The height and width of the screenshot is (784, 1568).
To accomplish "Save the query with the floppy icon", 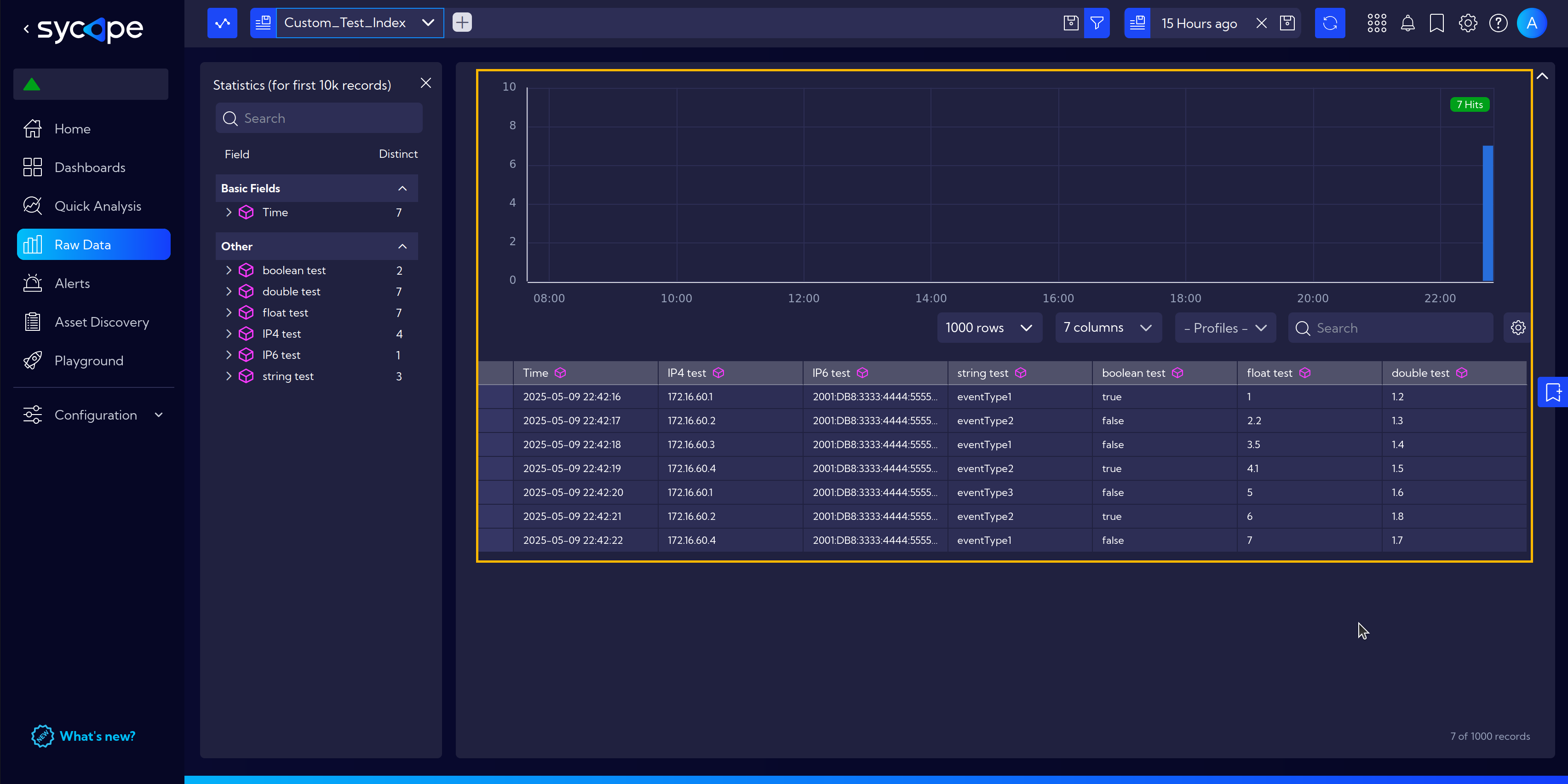I will pyautogui.click(x=1071, y=23).
